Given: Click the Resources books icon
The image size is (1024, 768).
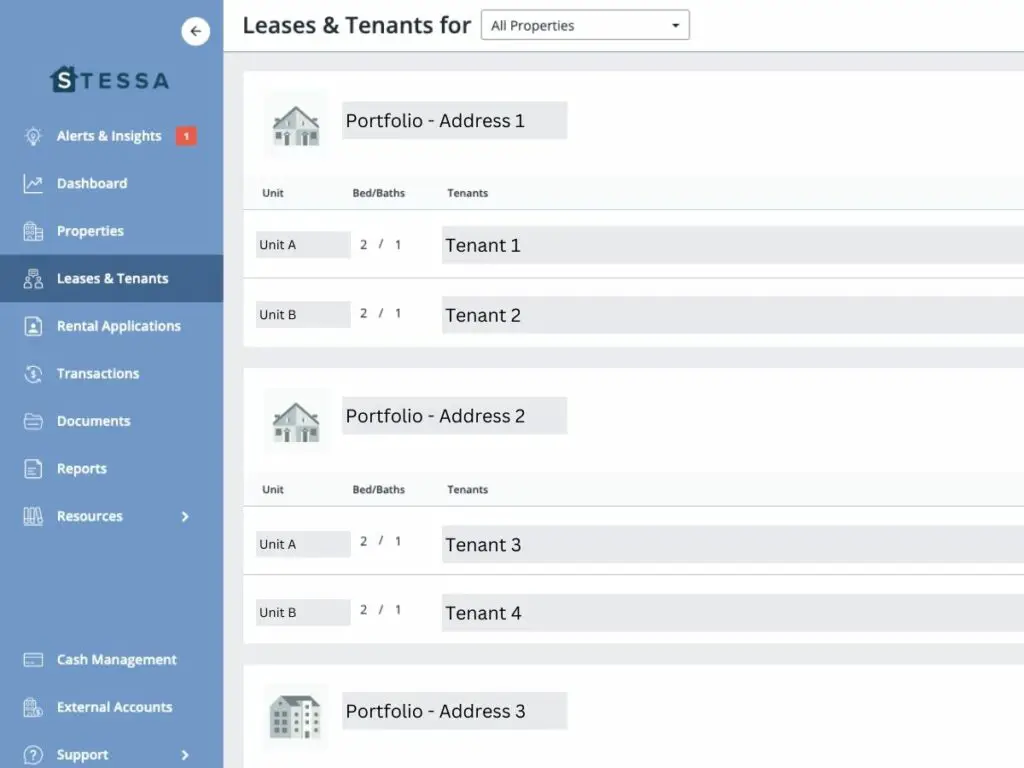Looking at the screenshot, I should (x=33, y=517).
